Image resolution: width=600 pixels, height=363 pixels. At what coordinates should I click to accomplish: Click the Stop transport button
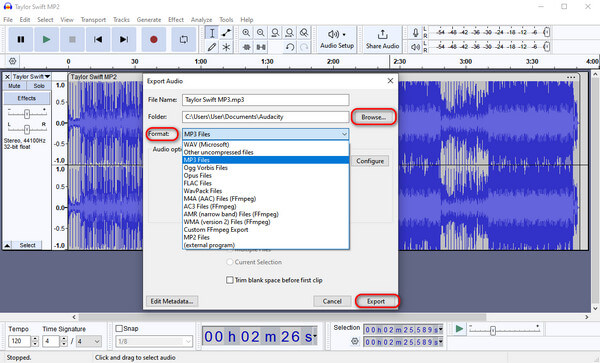point(72,39)
